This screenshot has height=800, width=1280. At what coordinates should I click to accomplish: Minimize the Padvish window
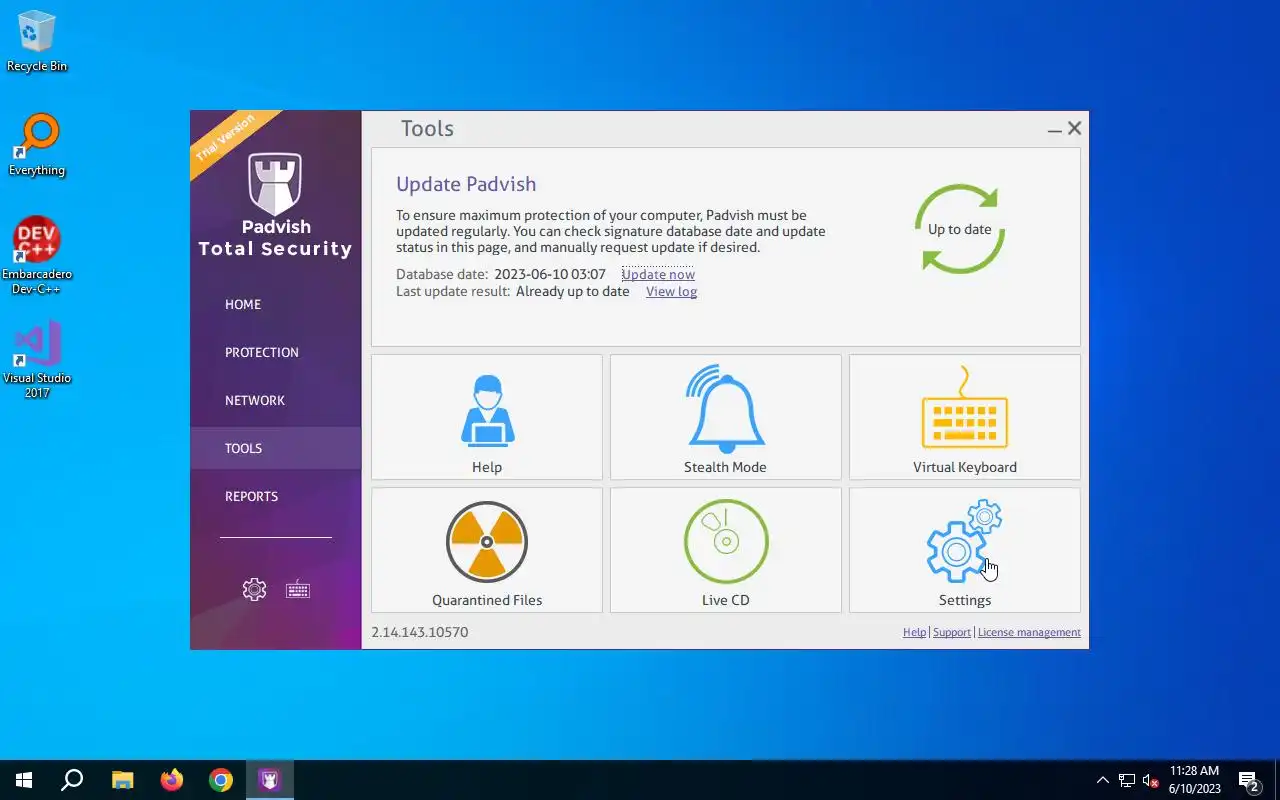click(1054, 130)
